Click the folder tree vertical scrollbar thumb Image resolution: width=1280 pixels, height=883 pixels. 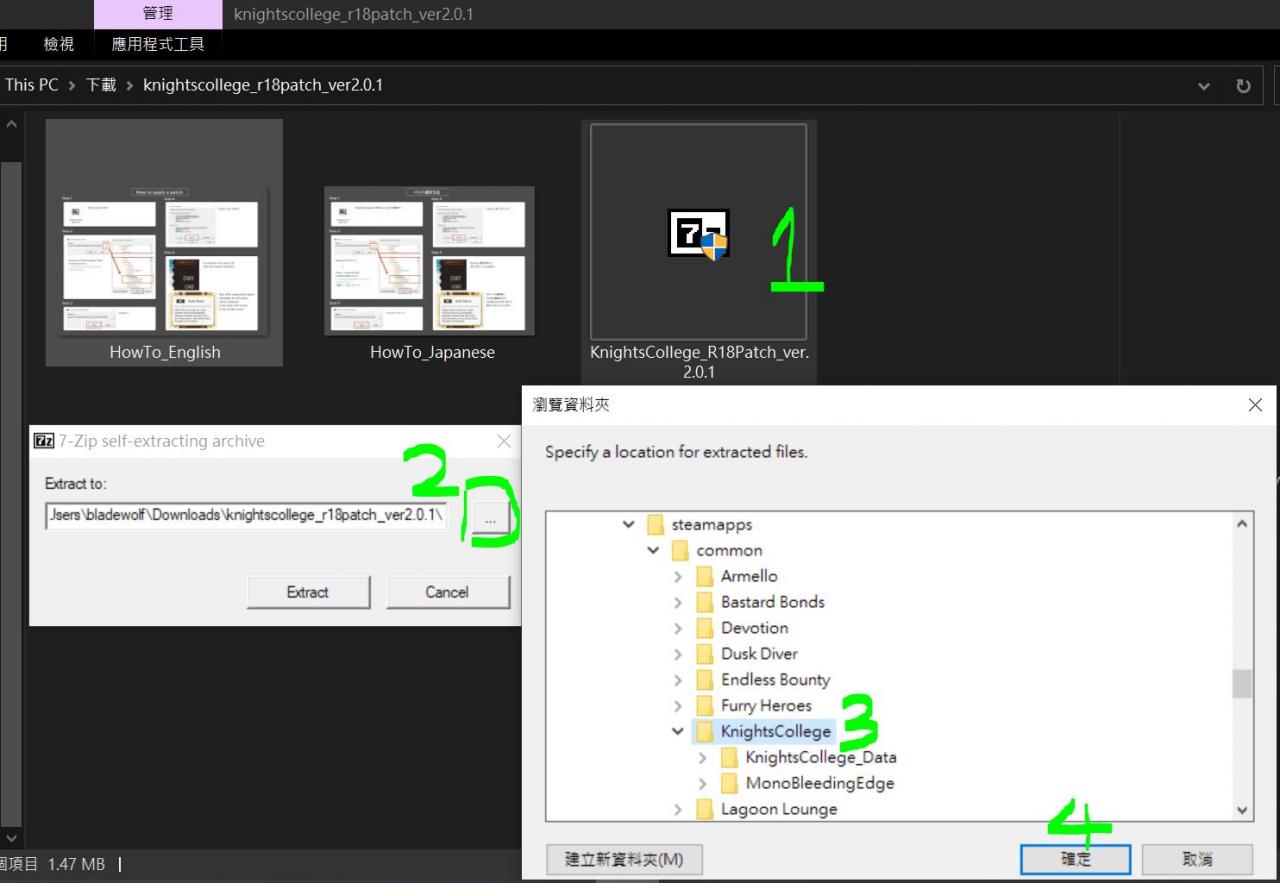1242,684
